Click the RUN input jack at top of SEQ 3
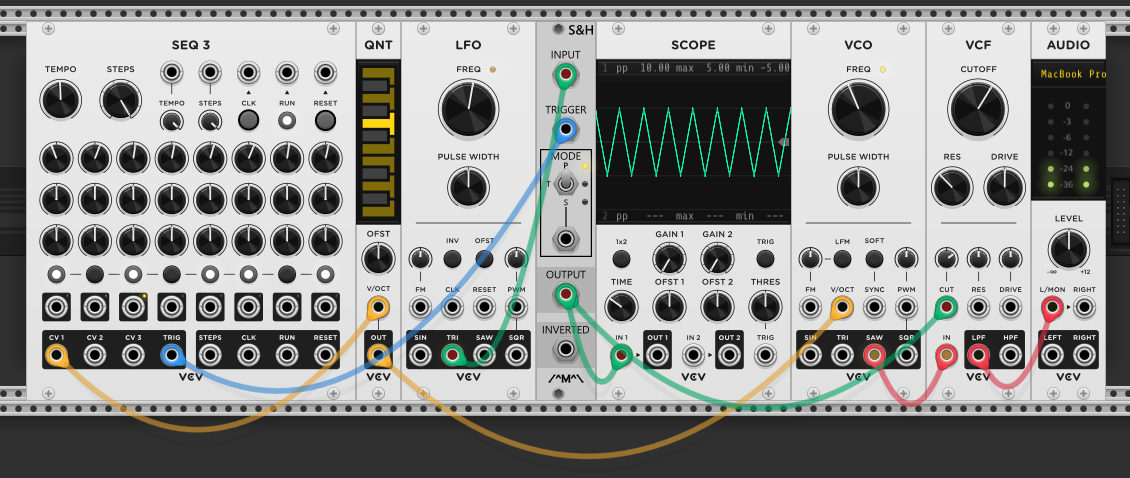The height and width of the screenshot is (478, 1130). pyautogui.click(x=287, y=73)
